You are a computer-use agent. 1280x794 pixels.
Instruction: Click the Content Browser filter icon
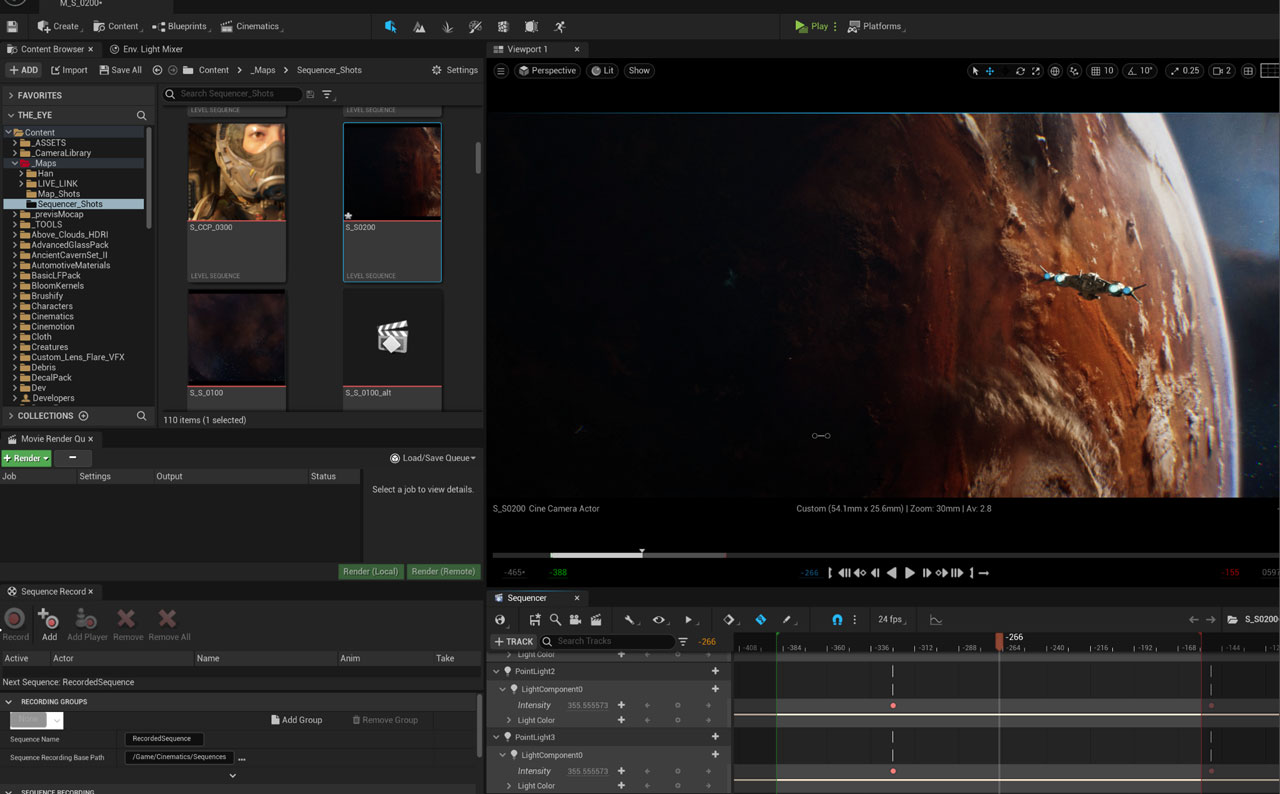click(x=327, y=94)
